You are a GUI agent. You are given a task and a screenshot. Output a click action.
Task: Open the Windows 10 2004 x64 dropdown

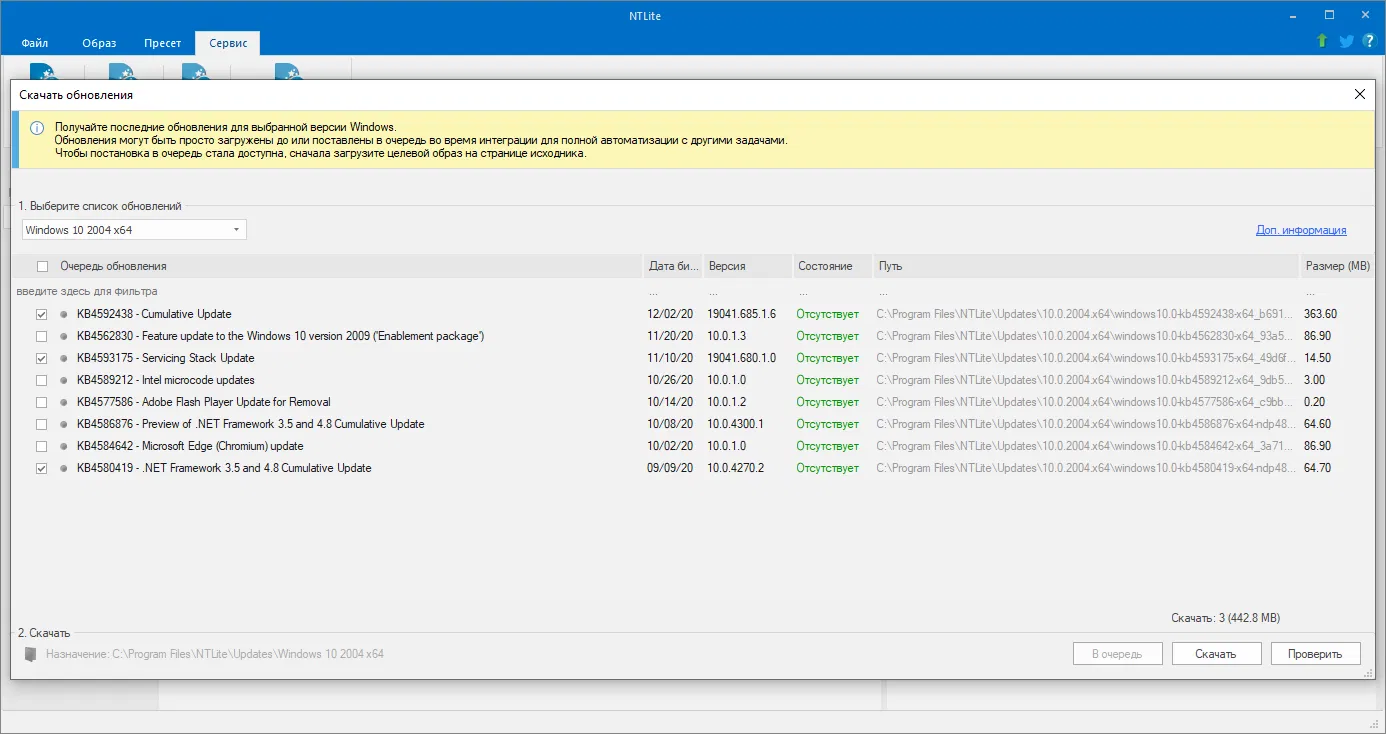(x=134, y=230)
